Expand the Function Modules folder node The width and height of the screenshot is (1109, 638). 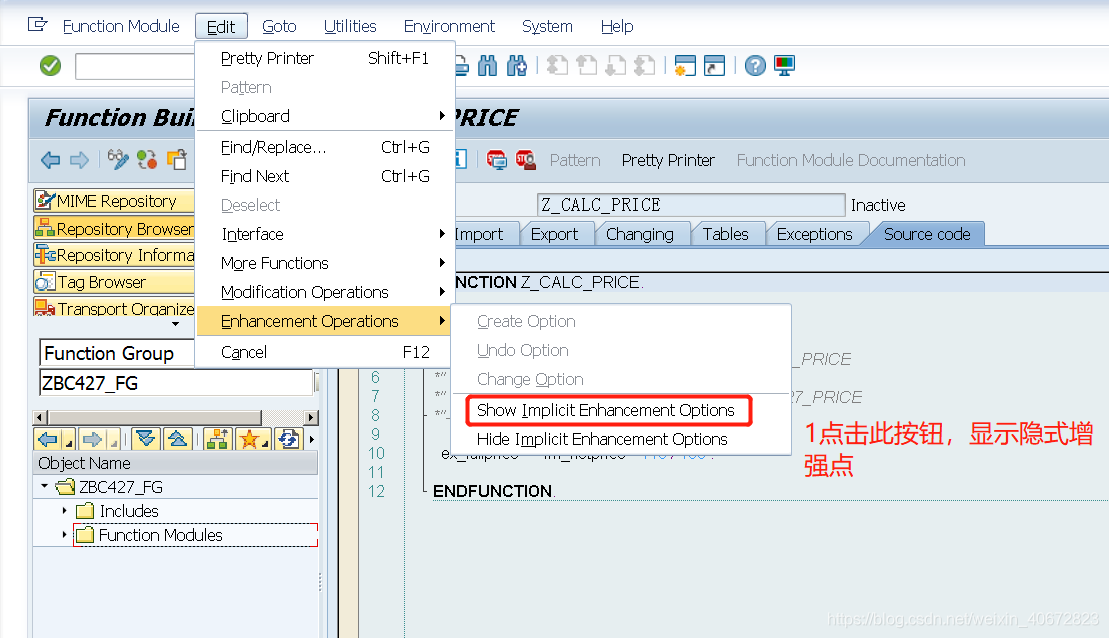click(x=64, y=535)
